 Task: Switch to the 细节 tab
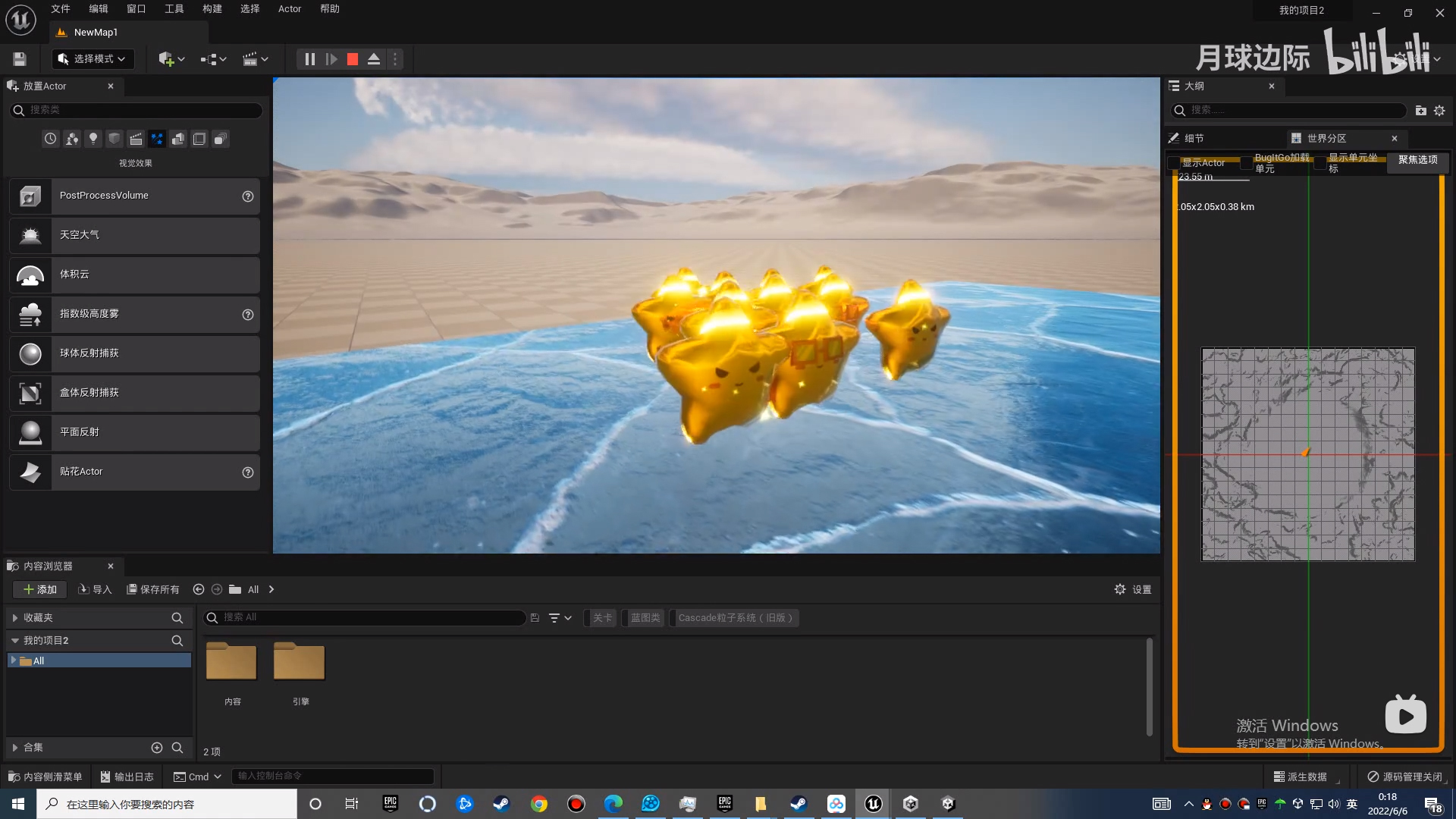coord(1194,138)
